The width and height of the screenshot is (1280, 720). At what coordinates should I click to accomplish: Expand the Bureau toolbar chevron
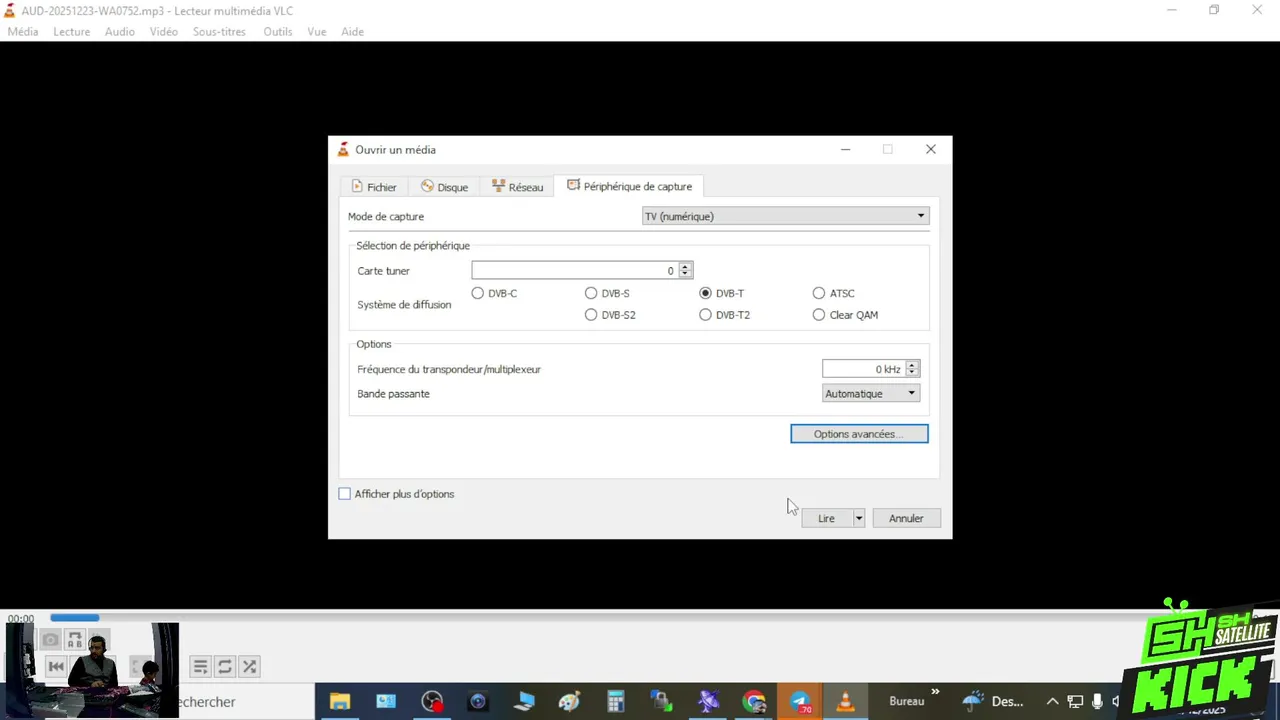[x=936, y=692]
